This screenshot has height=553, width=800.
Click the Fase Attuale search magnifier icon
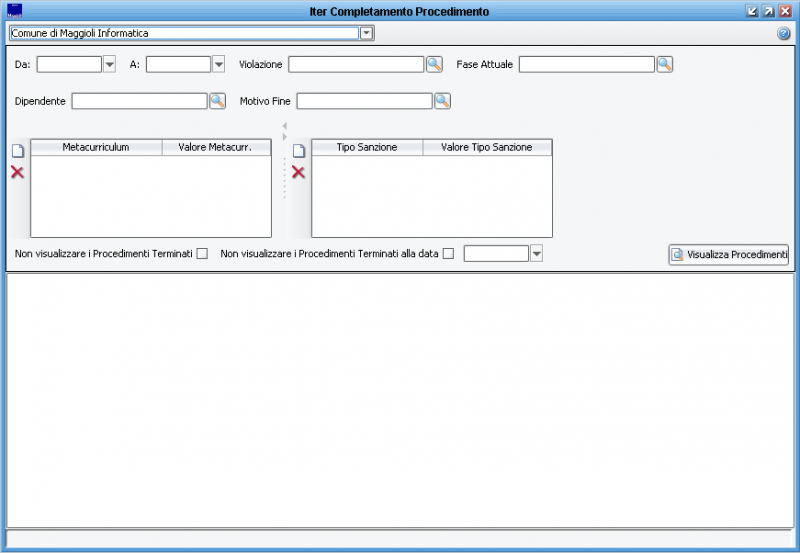664,64
